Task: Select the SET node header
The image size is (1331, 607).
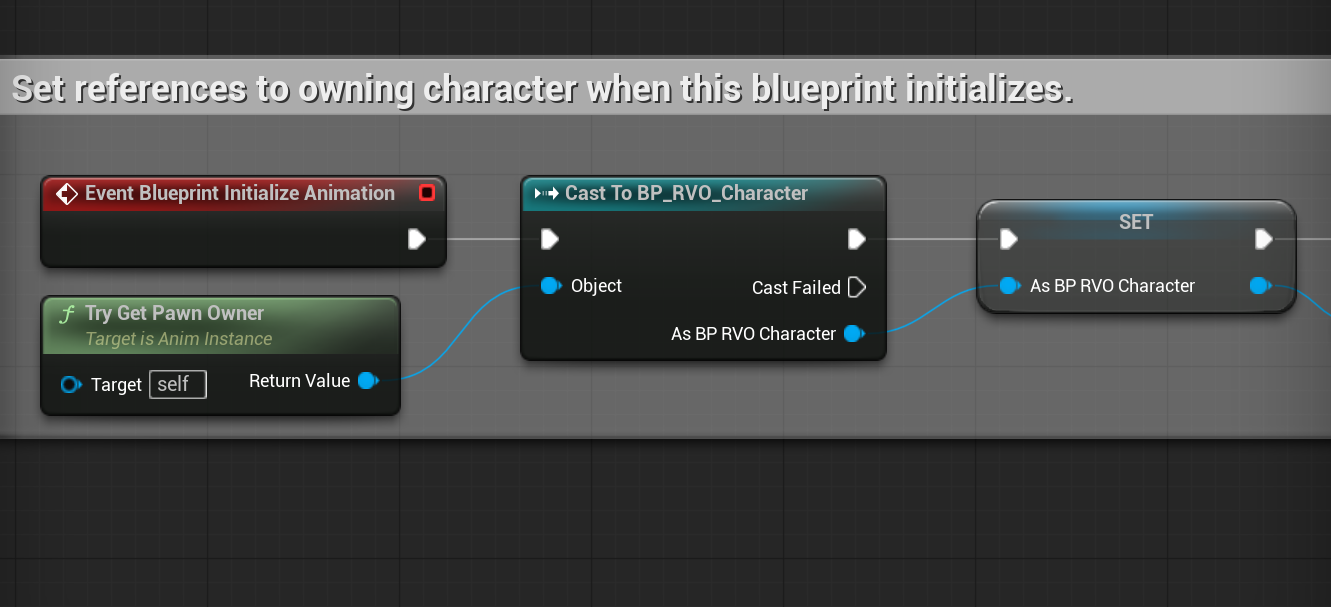Action: 1136,222
